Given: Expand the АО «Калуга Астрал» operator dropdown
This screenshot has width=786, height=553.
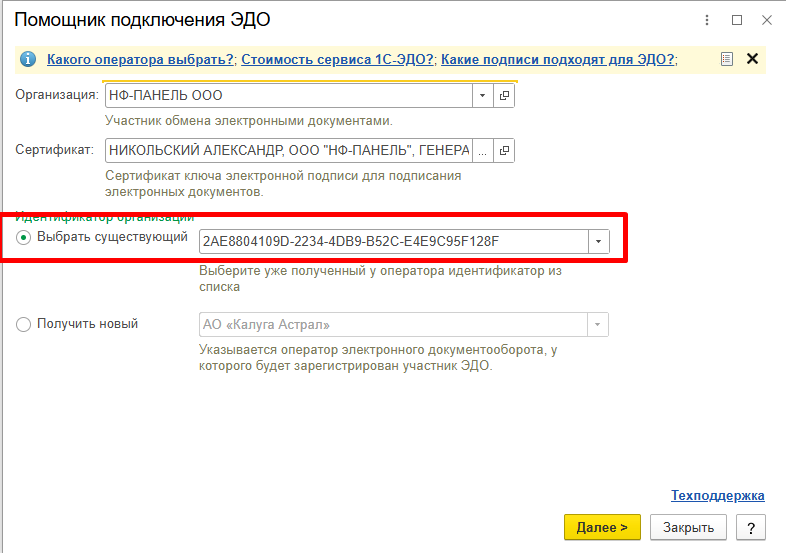Looking at the screenshot, I should point(598,324).
